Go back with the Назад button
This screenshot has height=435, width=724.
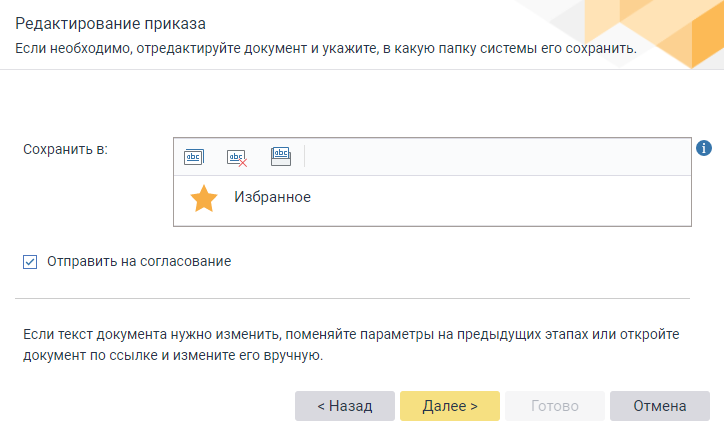[x=345, y=406]
